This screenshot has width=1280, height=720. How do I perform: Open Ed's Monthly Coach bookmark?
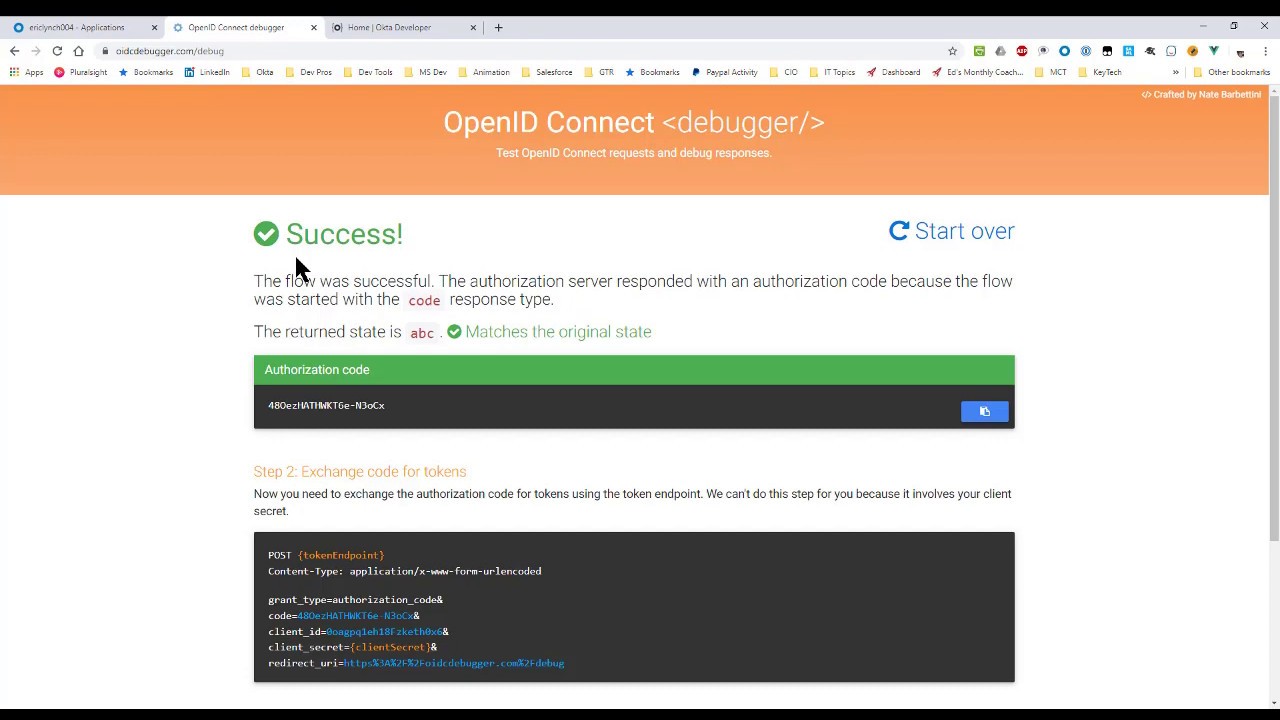(977, 72)
